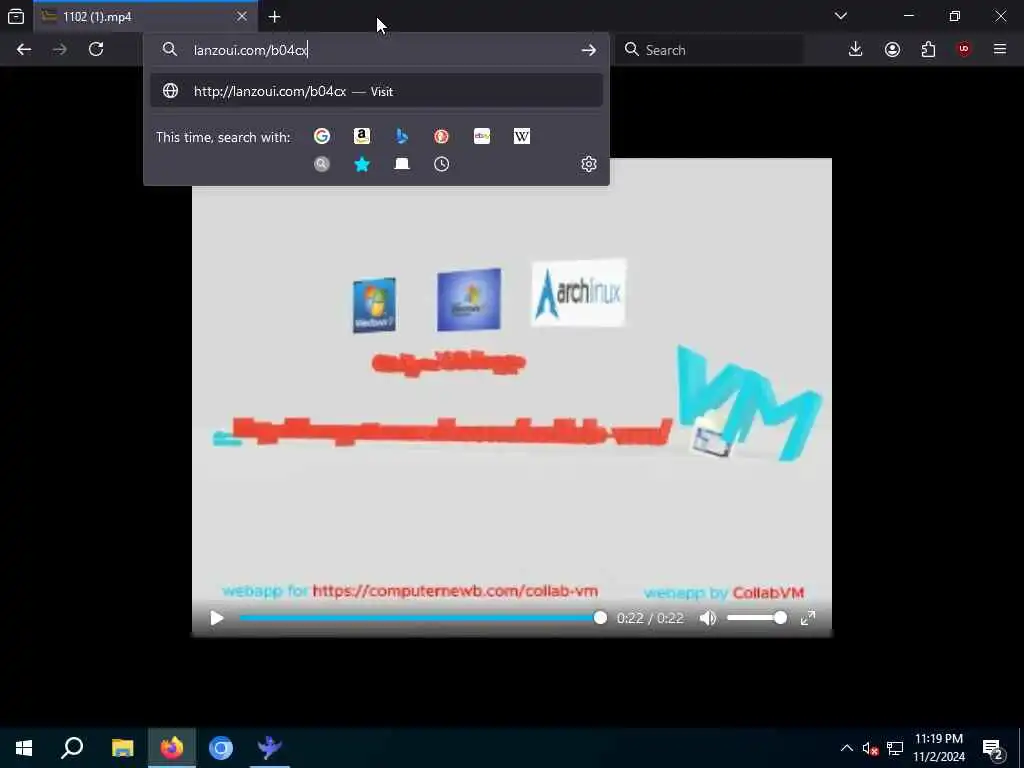Image resolution: width=1024 pixels, height=768 pixels.
Task: Reload the current page
Action: [x=96, y=50]
